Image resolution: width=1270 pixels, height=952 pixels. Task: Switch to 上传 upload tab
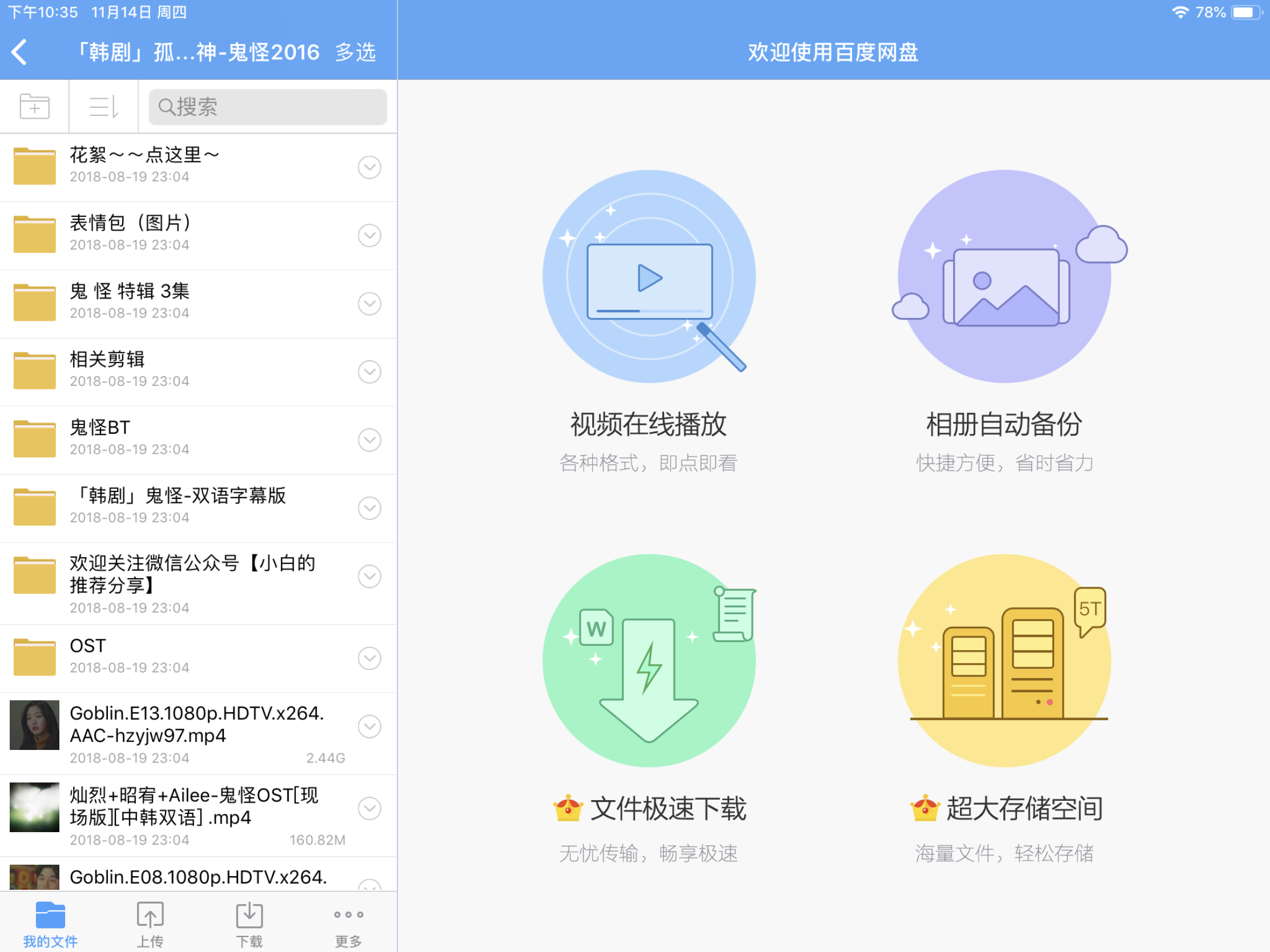150,922
